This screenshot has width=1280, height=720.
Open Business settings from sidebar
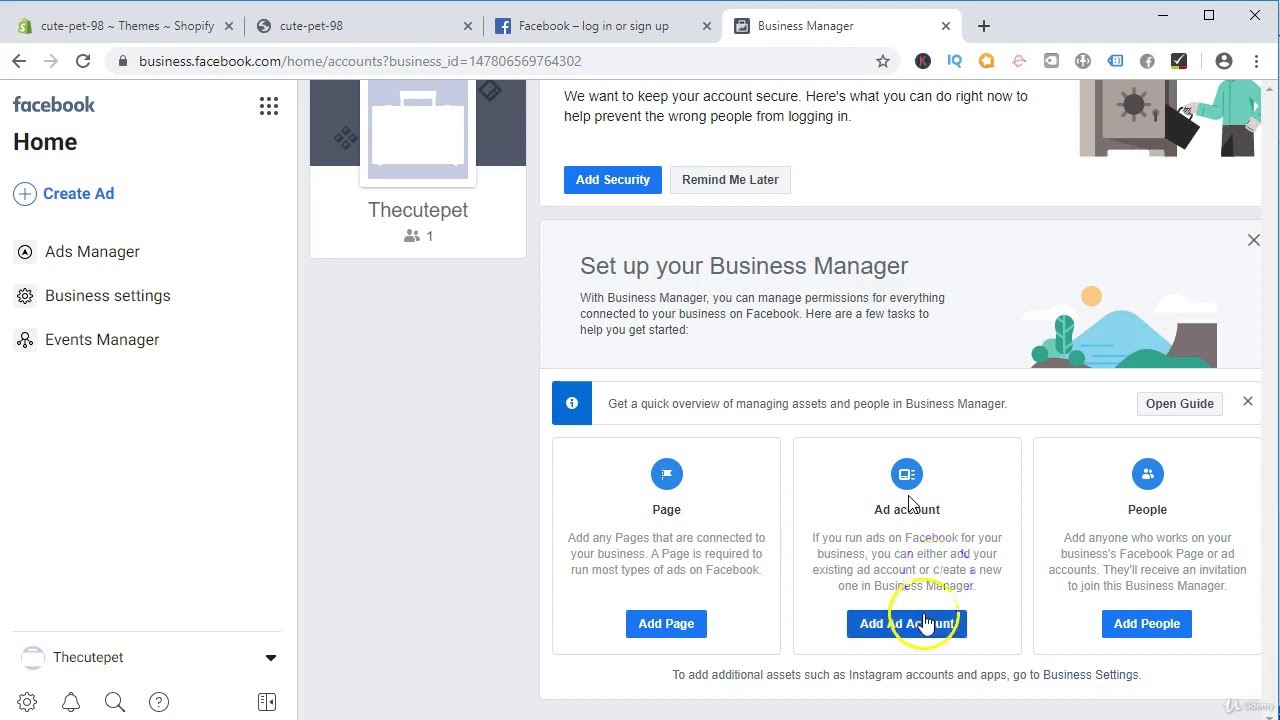point(107,296)
